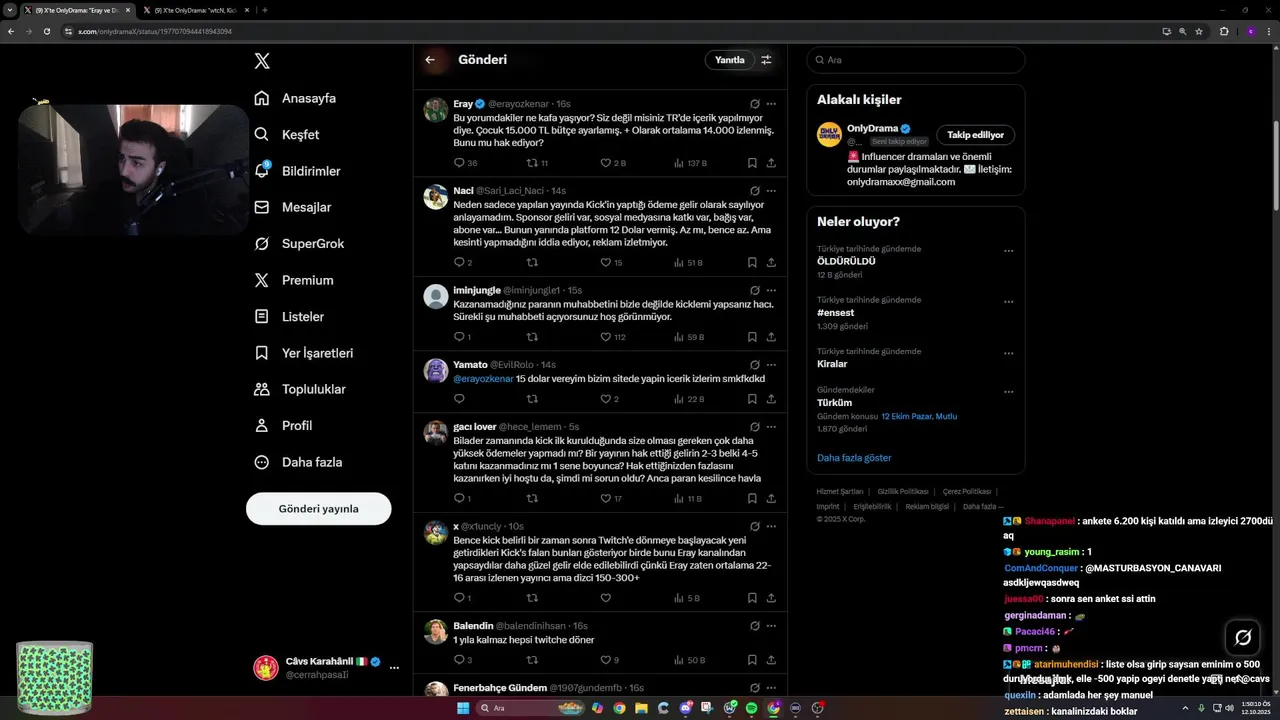Image resolution: width=1280 pixels, height=720 pixels.
Task: Open new browser tab
Action: pyautogui.click(x=265, y=10)
